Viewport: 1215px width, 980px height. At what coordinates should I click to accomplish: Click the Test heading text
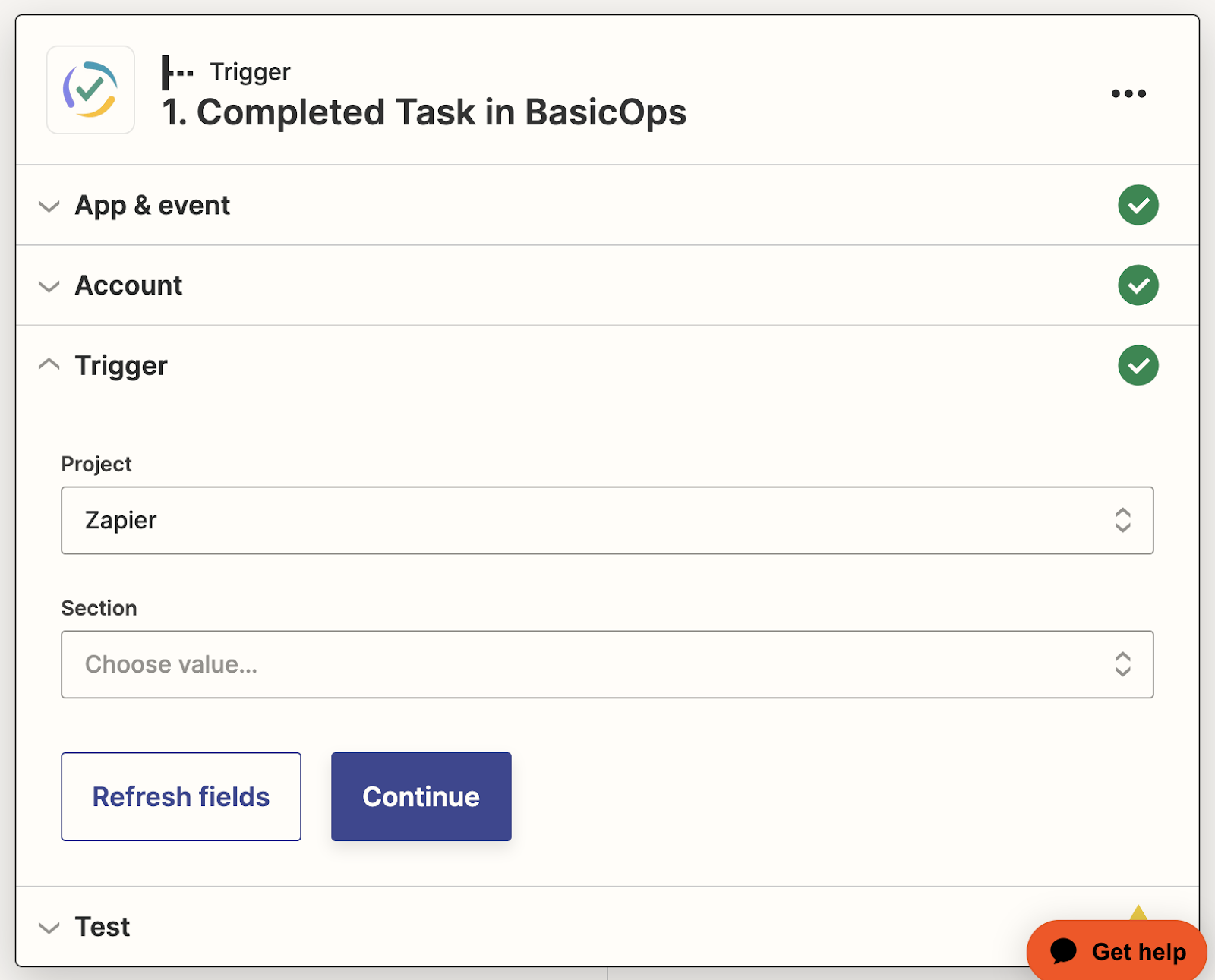pos(103,927)
